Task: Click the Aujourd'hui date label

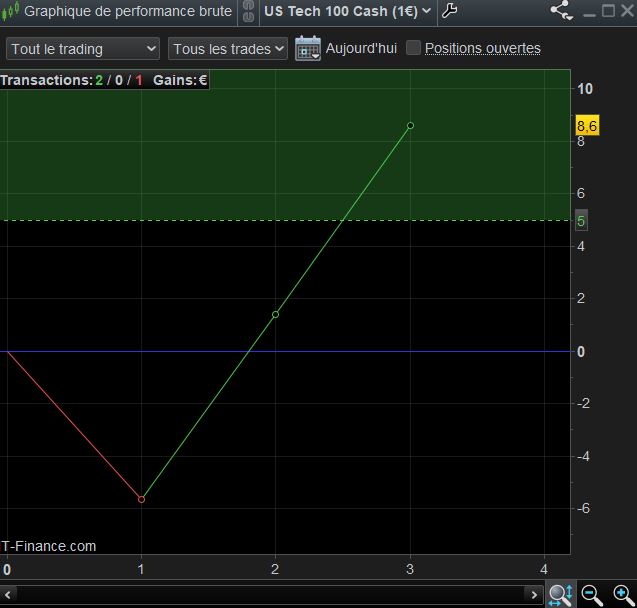Action: click(x=361, y=48)
